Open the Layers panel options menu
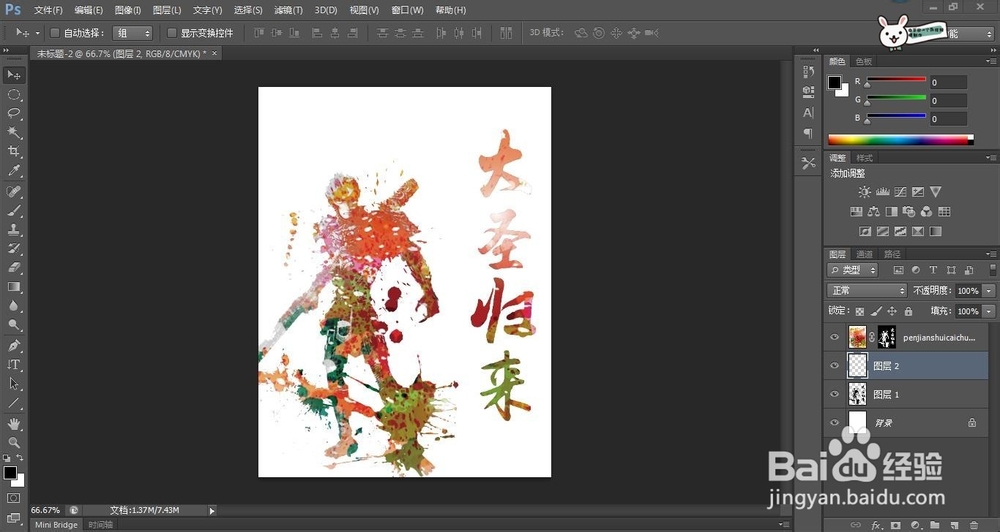1000x532 pixels. [991, 254]
